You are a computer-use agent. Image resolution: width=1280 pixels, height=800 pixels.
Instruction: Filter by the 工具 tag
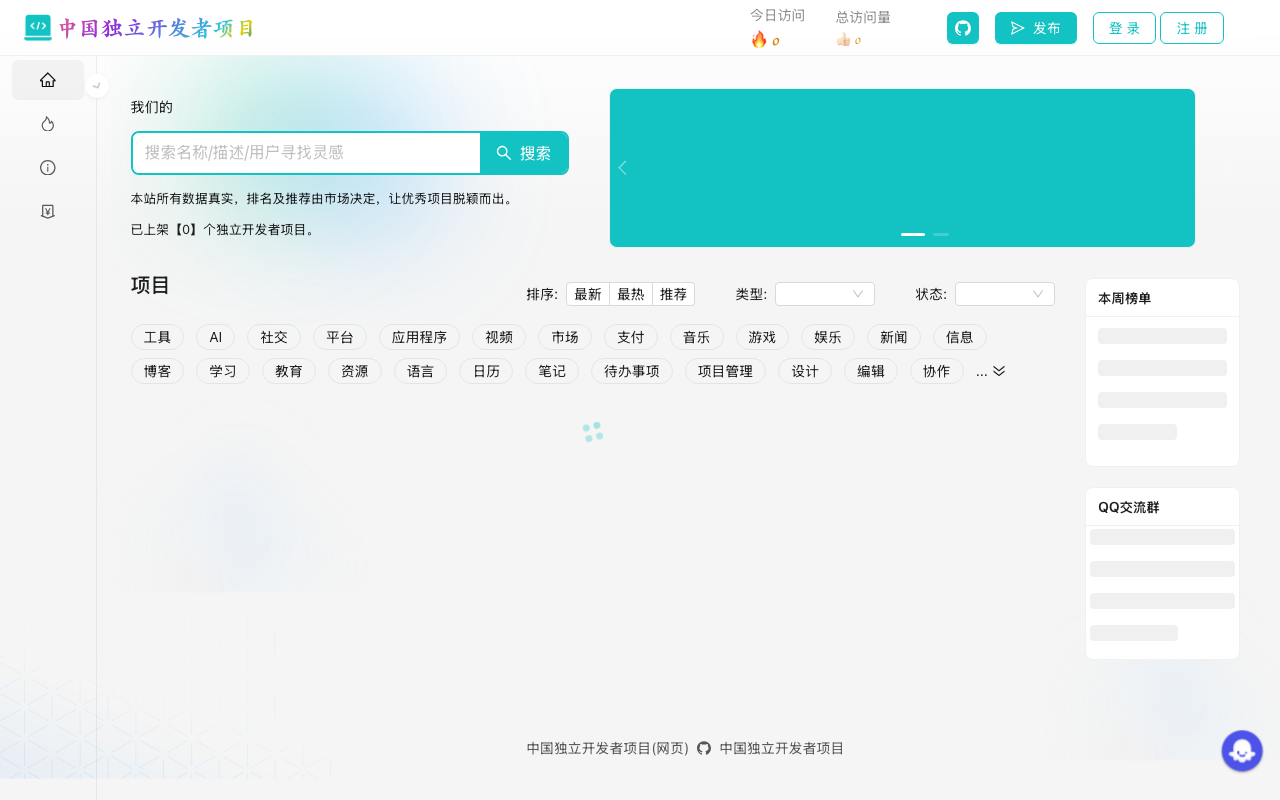click(x=158, y=337)
